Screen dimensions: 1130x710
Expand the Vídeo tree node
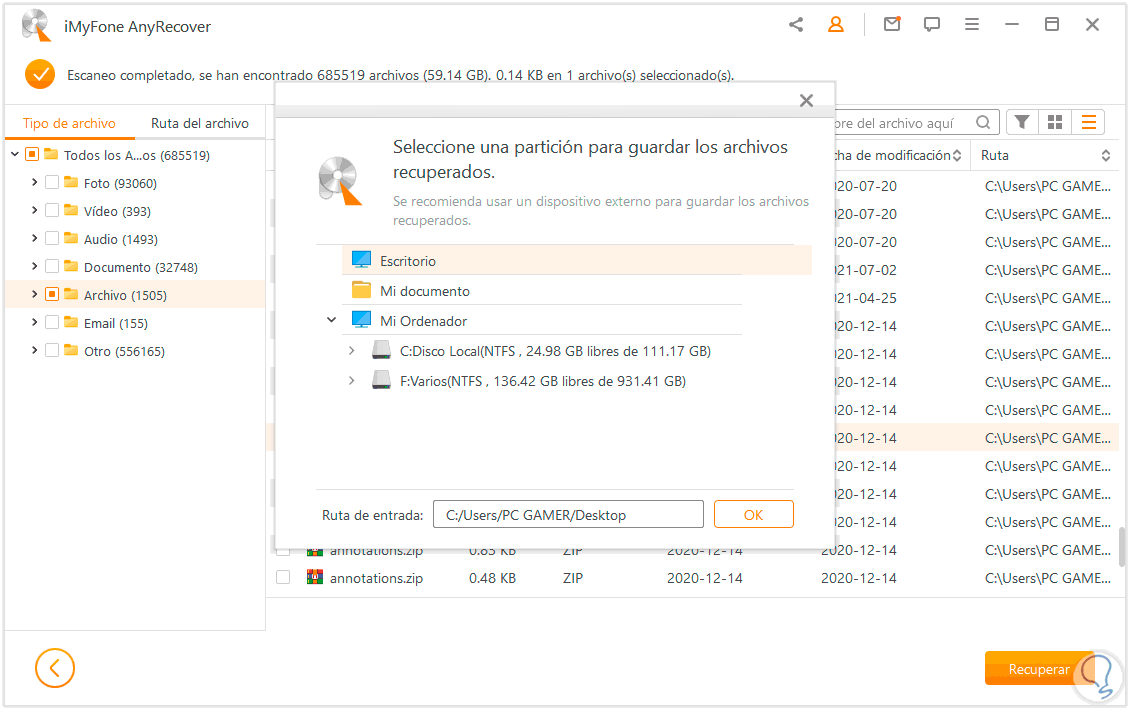coord(34,210)
